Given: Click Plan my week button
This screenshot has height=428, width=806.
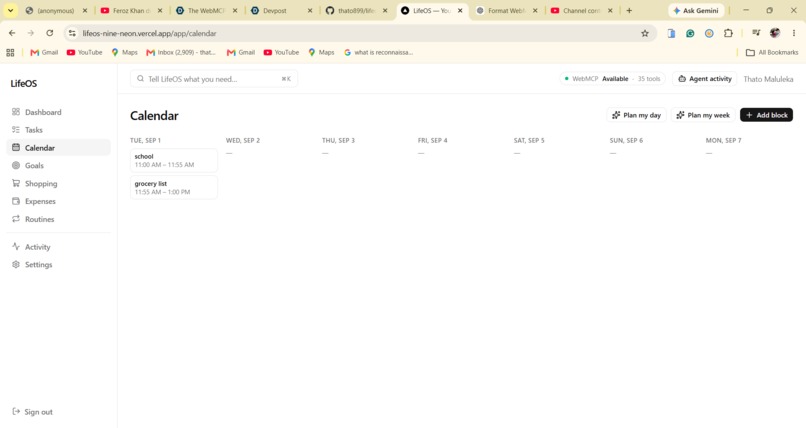Looking at the screenshot, I should [703, 115].
